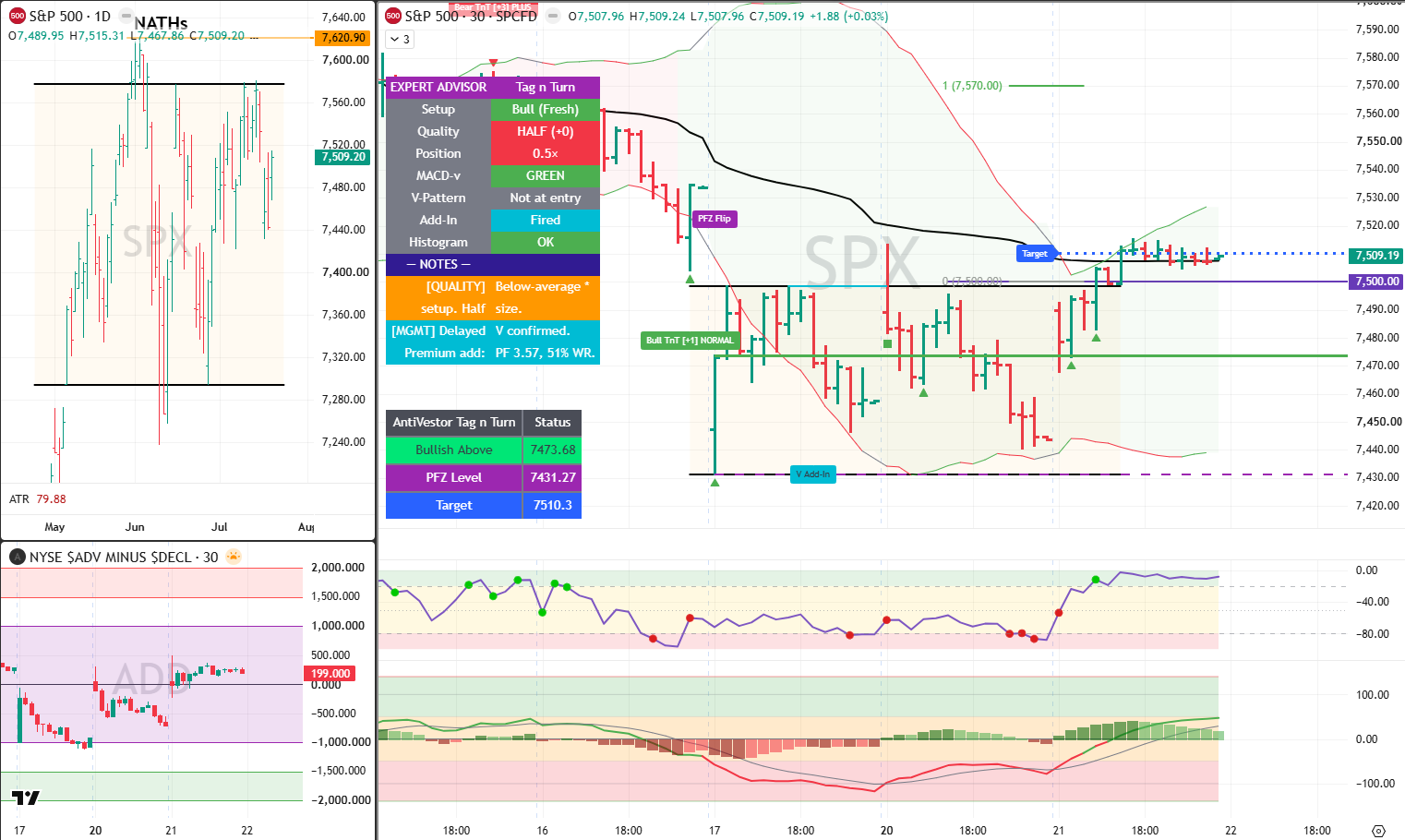This screenshot has height=840, width=1405.
Task: Click the Histogram OK cell
Action: point(546,242)
